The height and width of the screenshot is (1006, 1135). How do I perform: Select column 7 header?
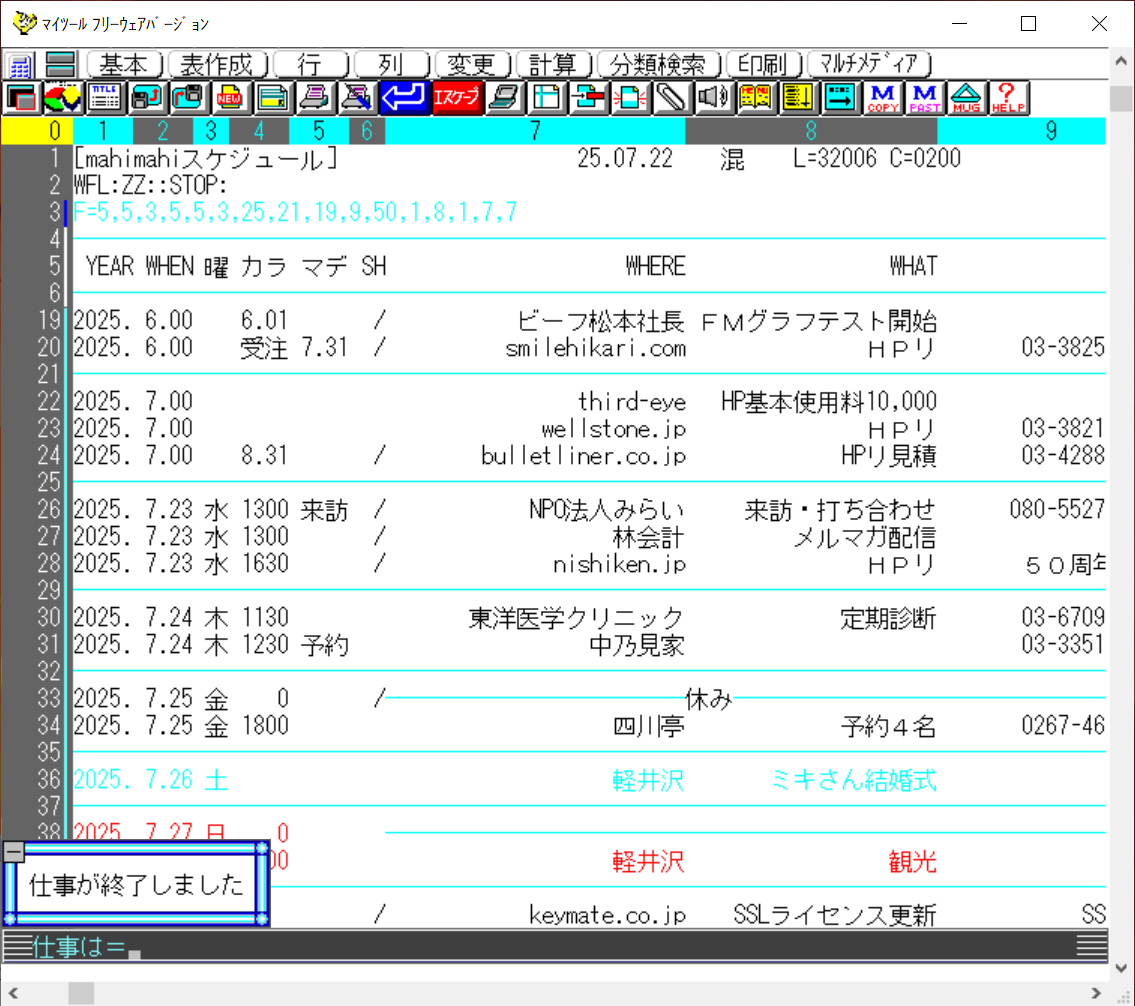(x=535, y=130)
